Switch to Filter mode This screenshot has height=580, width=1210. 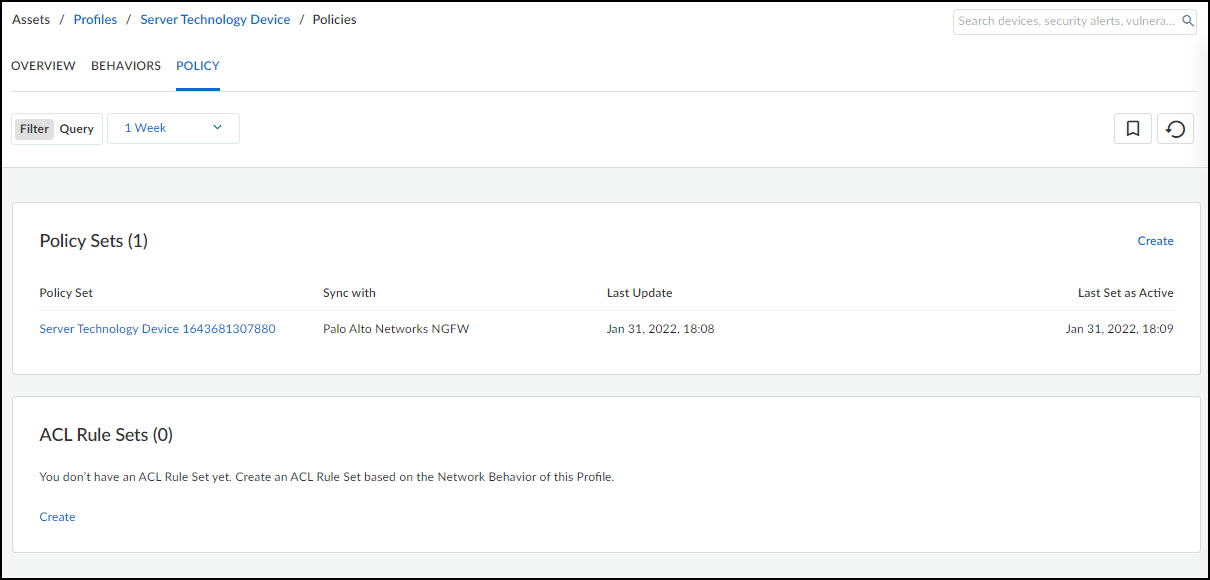click(x=34, y=129)
